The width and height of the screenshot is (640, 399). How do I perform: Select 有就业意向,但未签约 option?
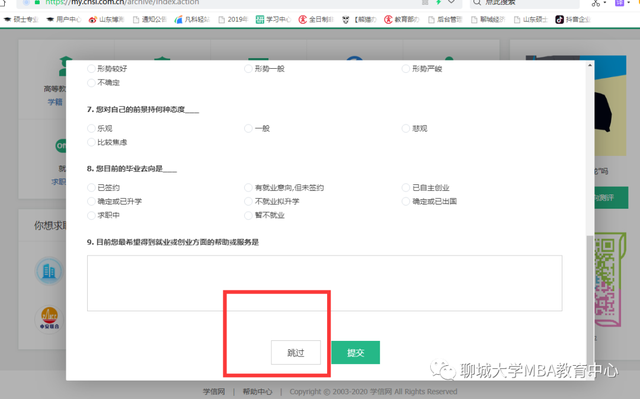284,188
